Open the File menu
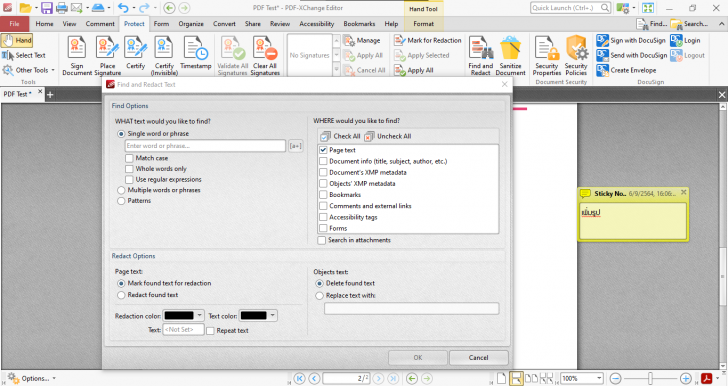 14,24
